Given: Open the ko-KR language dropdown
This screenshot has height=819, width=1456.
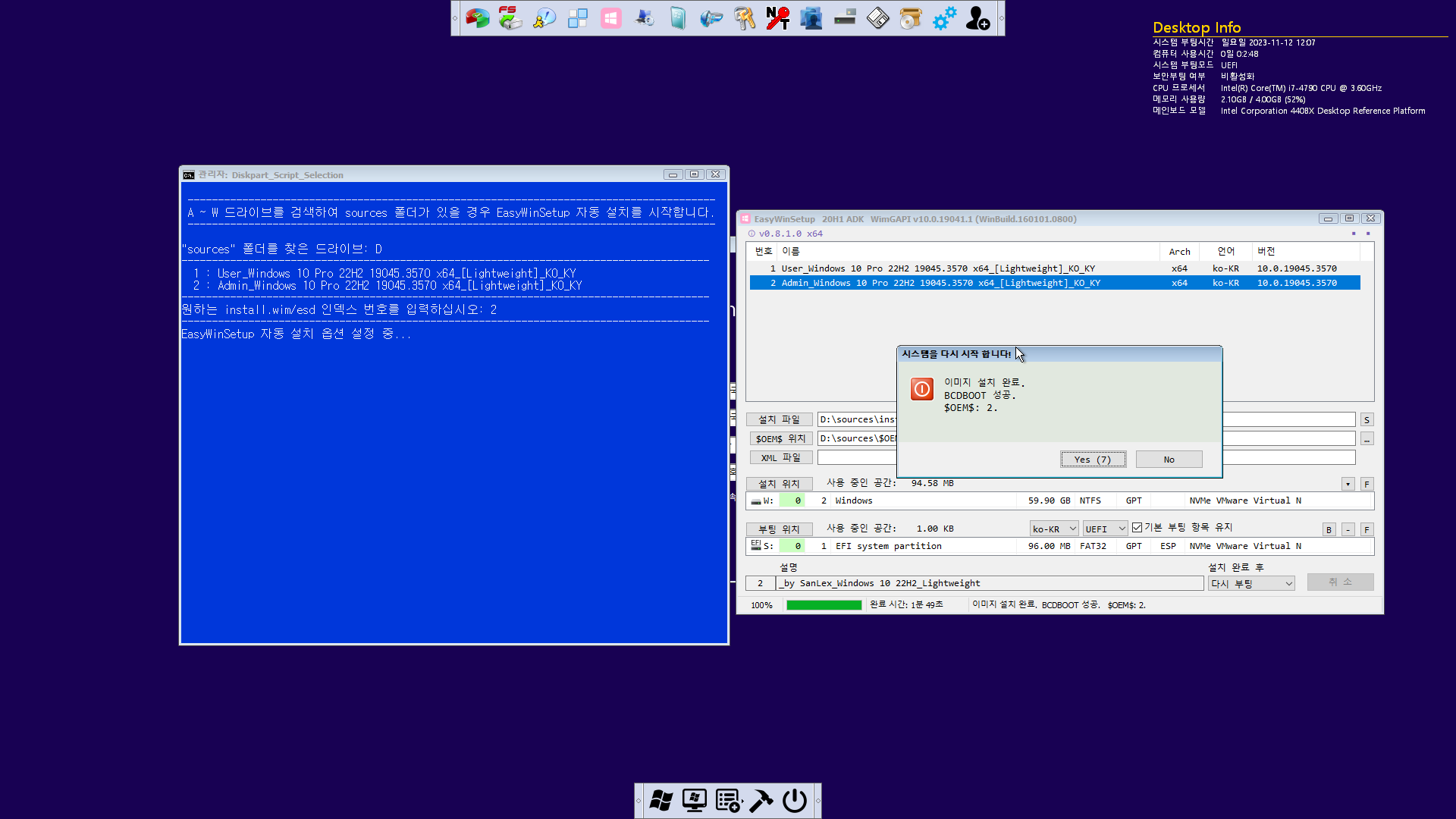Looking at the screenshot, I should [x=1054, y=529].
